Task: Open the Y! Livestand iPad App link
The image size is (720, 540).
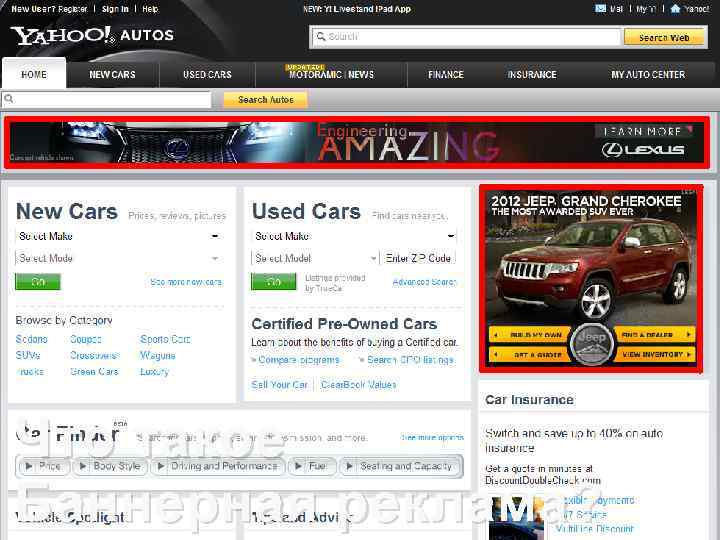Action: 357,9
